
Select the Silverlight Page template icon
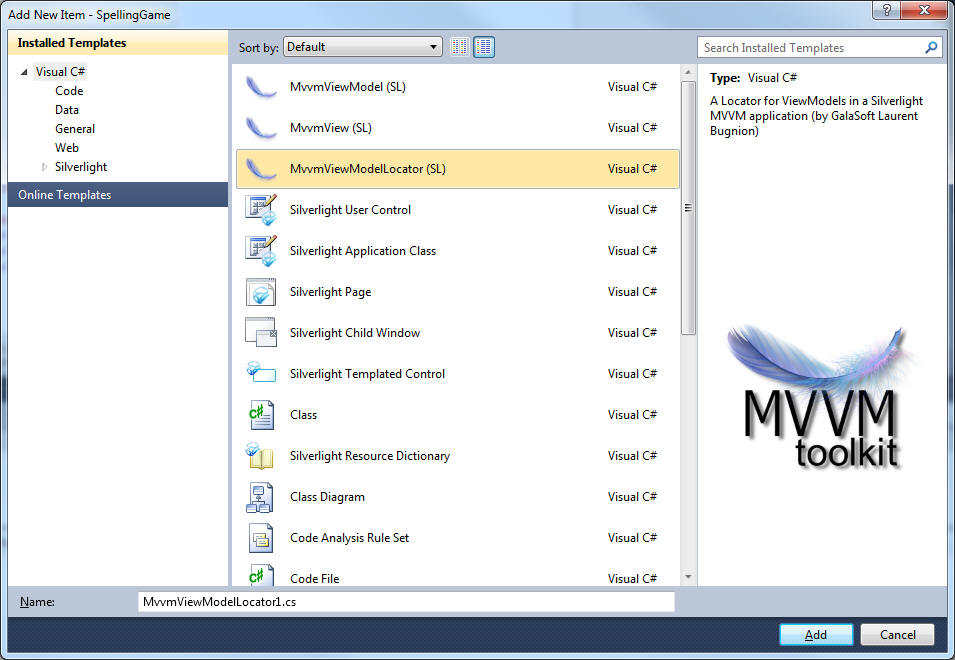[261, 291]
